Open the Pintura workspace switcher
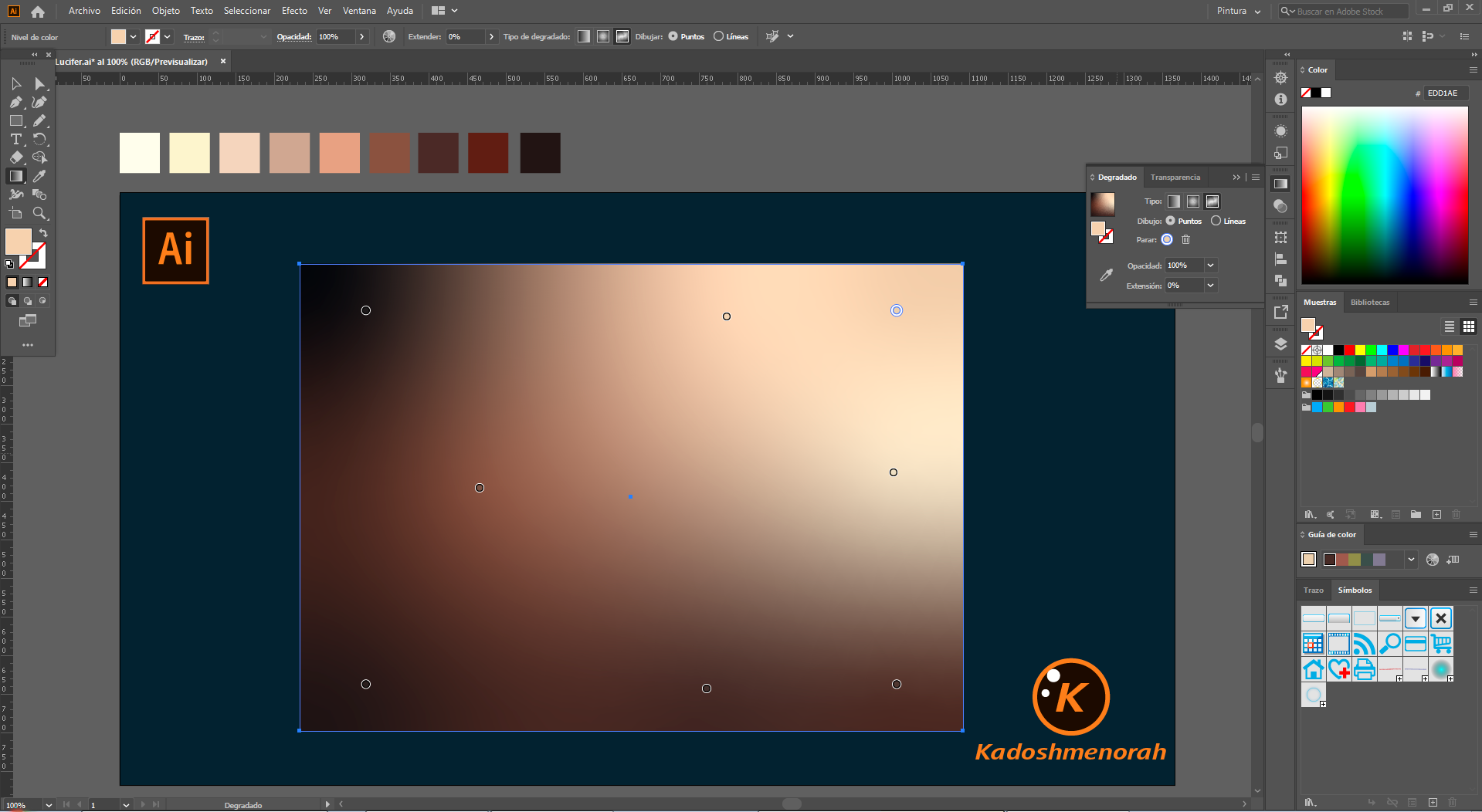This screenshot has height=812, width=1482. [x=1239, y=11]
